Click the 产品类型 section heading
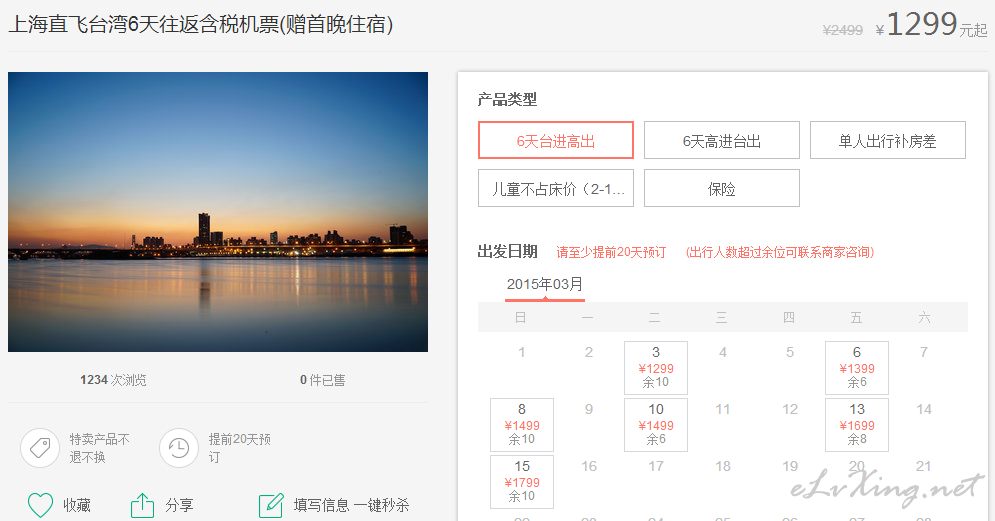This screenshot has height=521, width=995. click(x=507, y=100)
